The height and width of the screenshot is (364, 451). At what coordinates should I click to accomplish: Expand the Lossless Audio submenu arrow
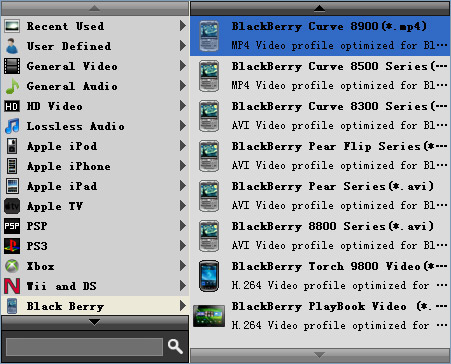[182, 126]
